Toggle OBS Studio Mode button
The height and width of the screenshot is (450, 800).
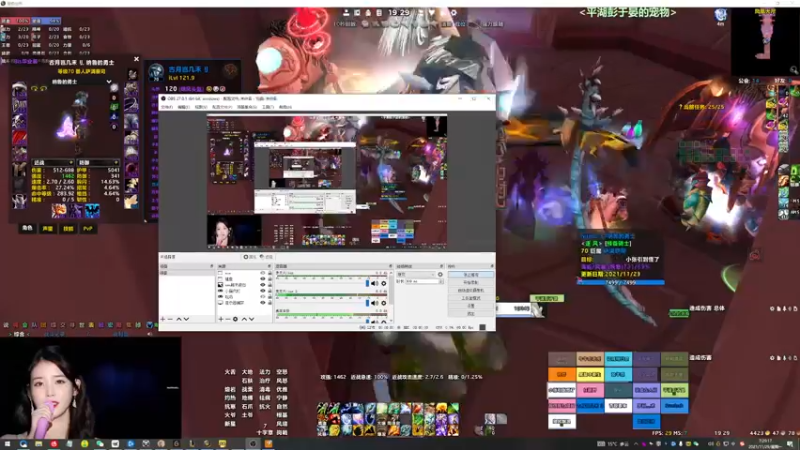click(470, 298)
